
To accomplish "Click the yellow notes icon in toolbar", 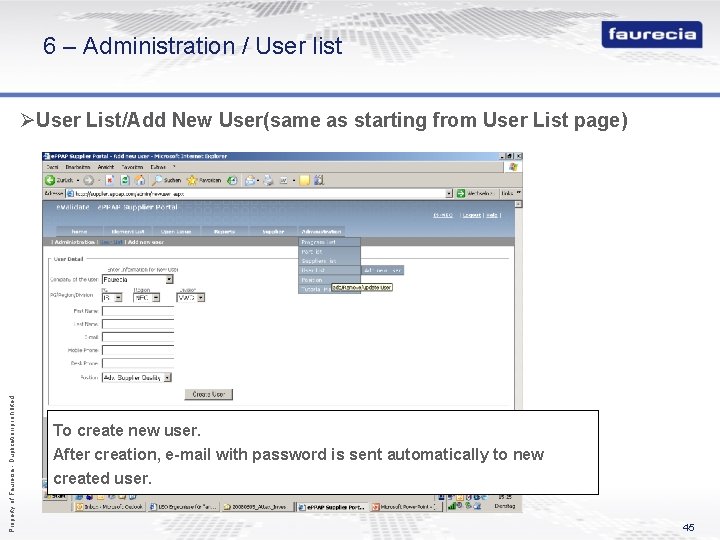I will [304, 180].
